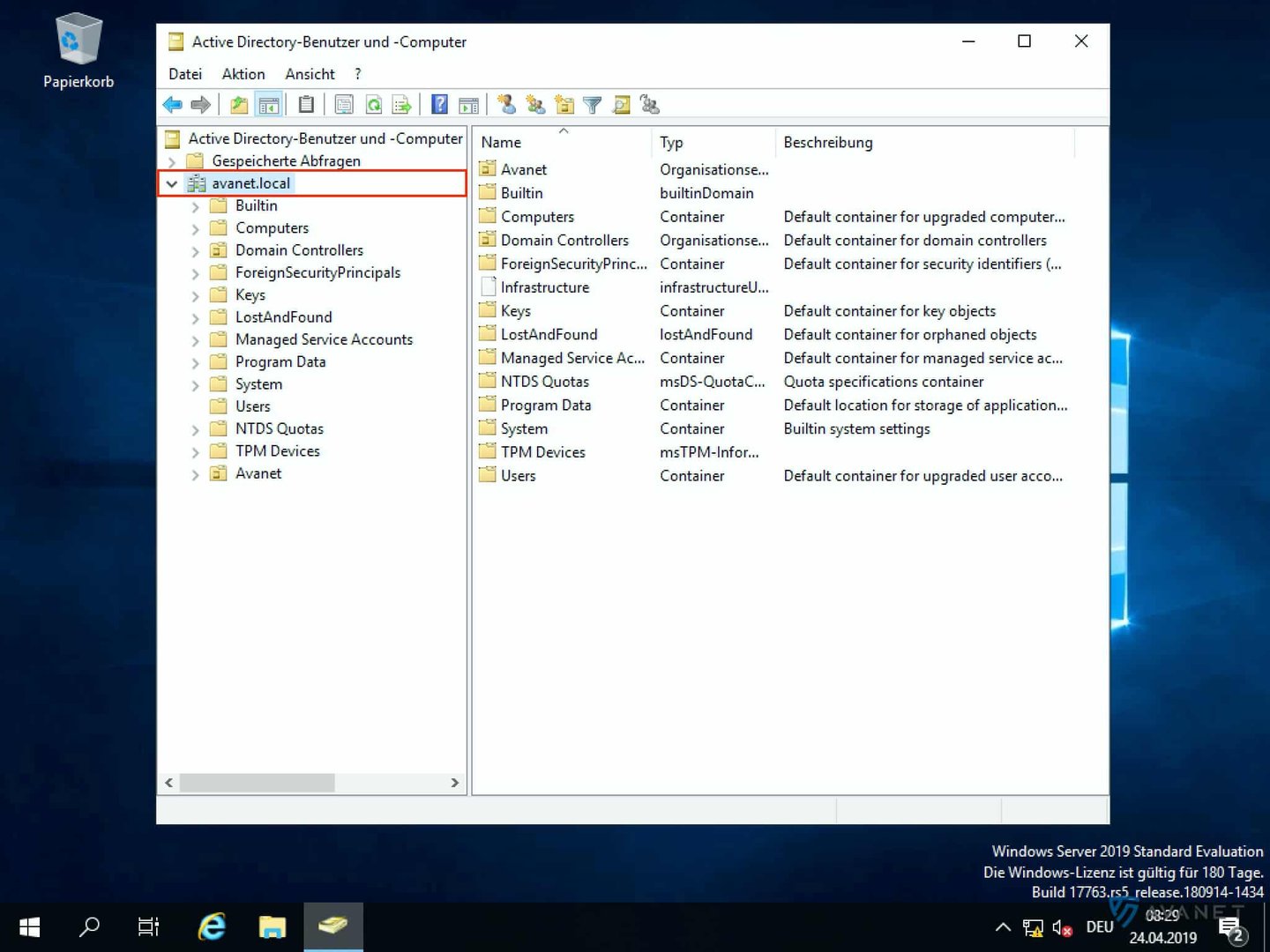Click the Back arrow in the toolbar

pyautogui.click(x=173, y=105)
